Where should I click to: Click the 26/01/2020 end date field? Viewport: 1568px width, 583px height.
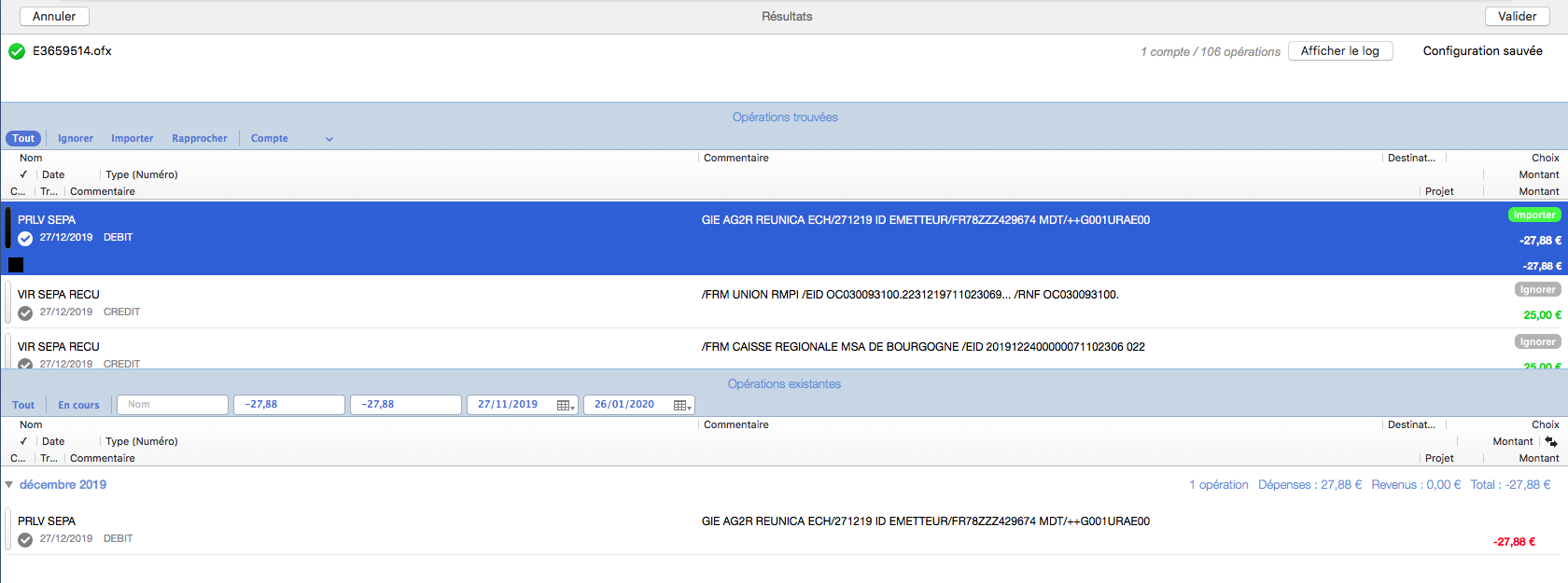[639, 405]
